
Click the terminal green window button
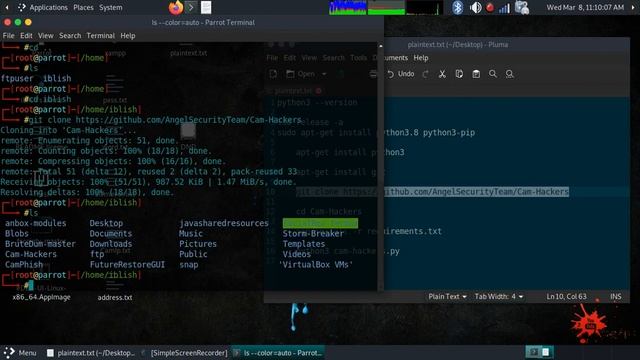pyautogui.click(x=18, y=22)
